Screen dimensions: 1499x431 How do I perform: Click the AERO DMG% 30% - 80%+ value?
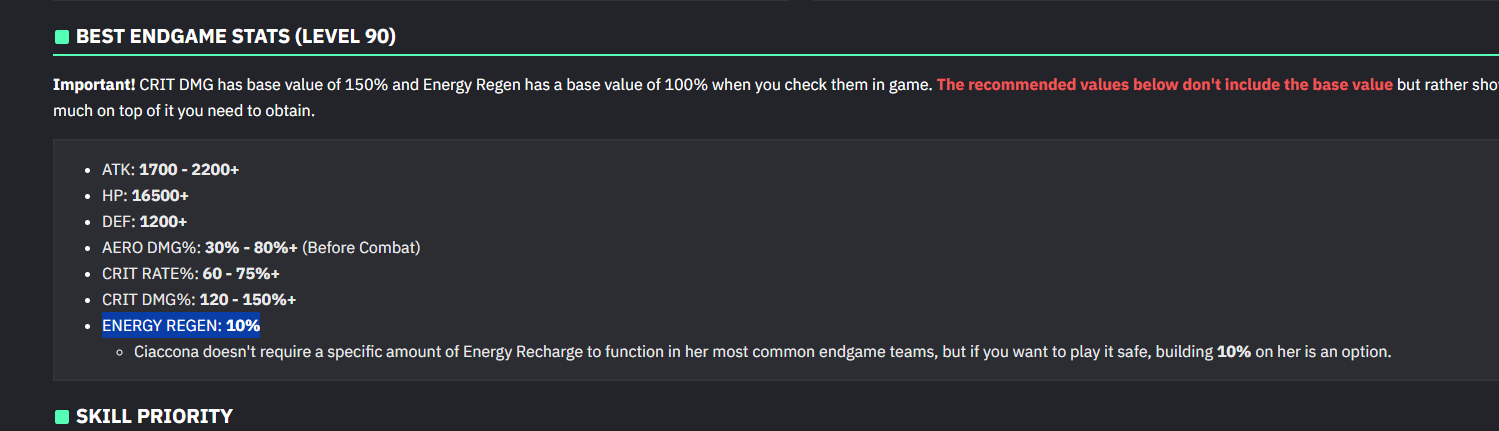(252, 248)
